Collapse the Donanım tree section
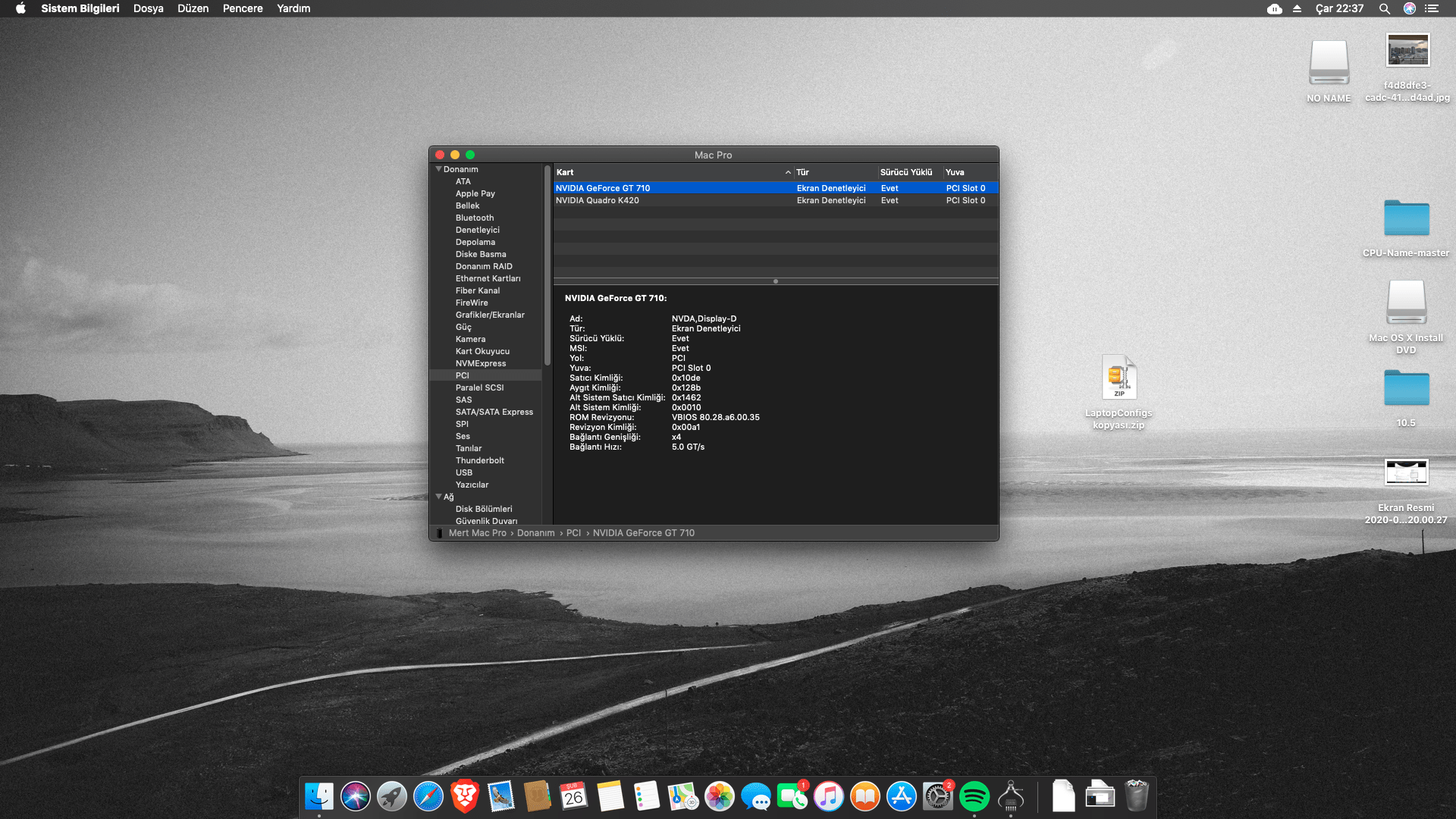Image resolution: width=1456 pixels, height=819 pixels. tap(438, 169)
